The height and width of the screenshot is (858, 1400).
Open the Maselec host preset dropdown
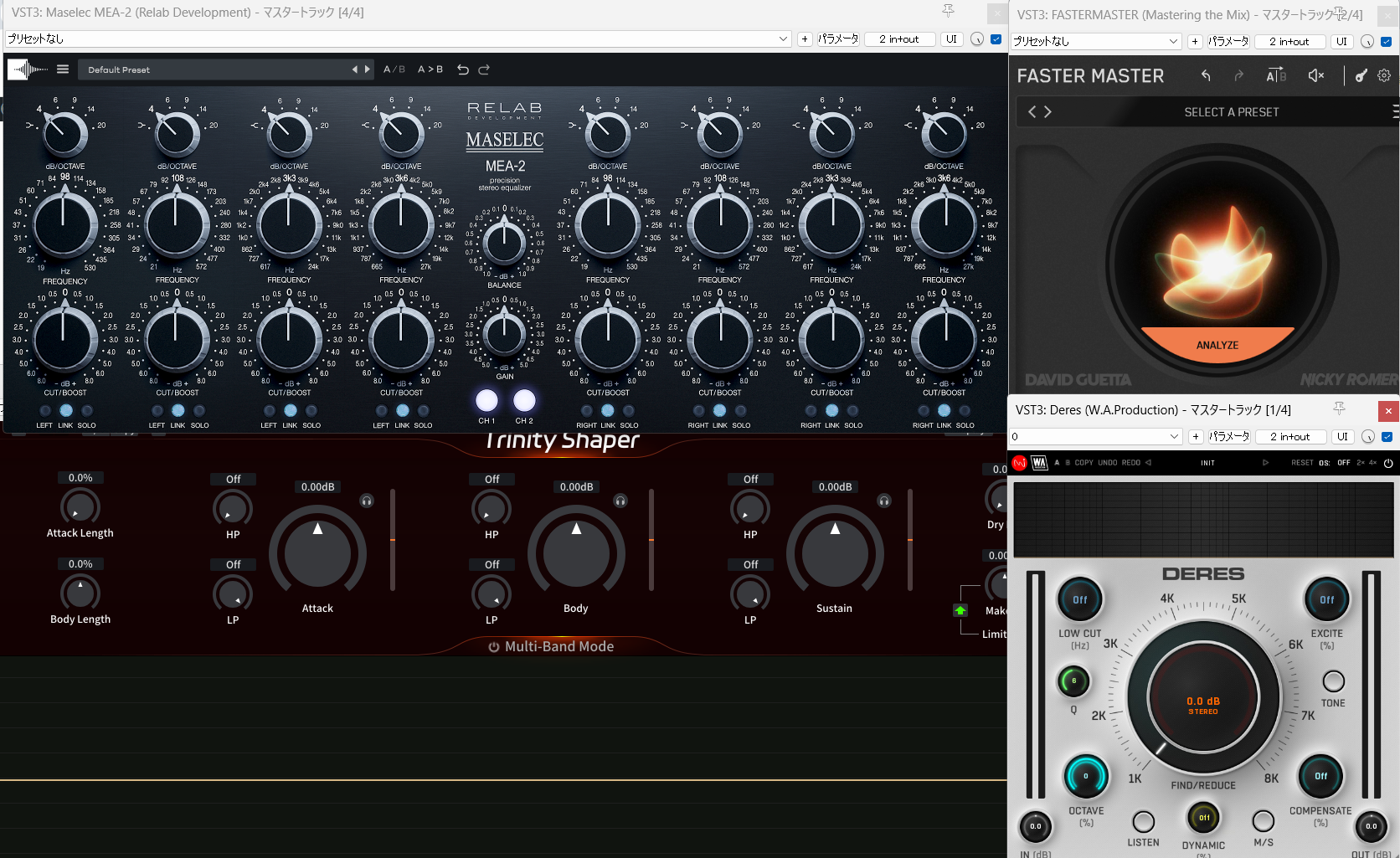tap(783, 39)
